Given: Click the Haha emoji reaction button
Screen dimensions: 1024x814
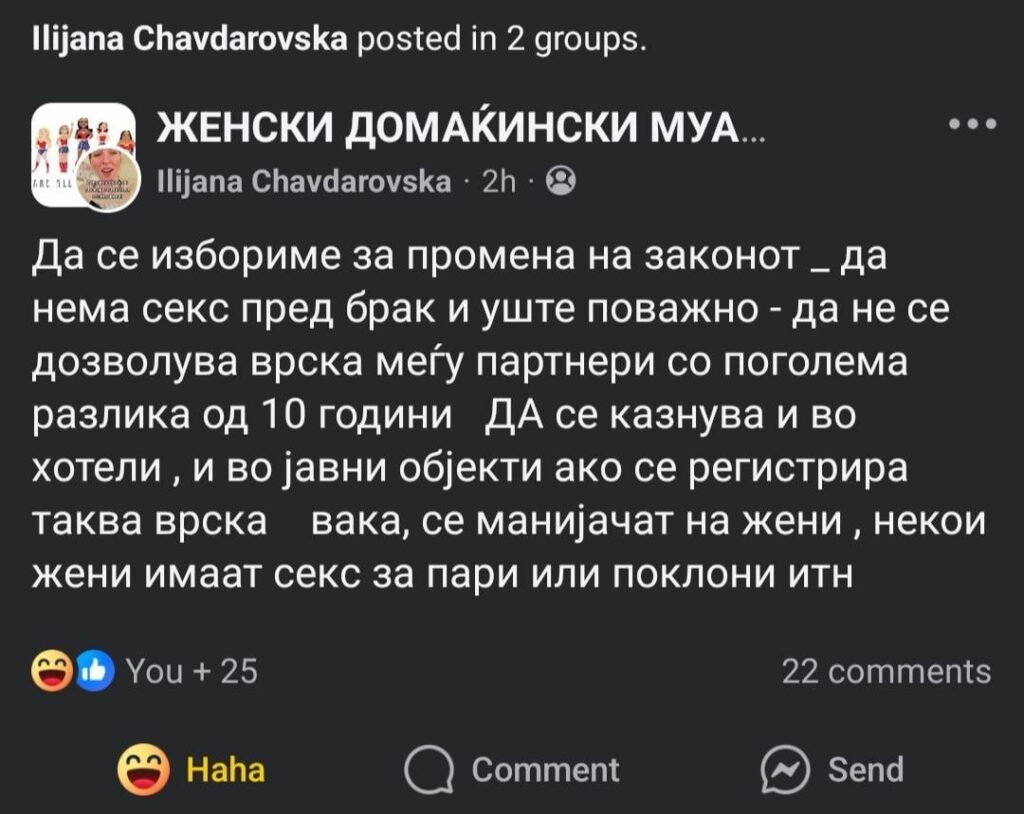Looking at the screenshot, I should click(141, 769).
